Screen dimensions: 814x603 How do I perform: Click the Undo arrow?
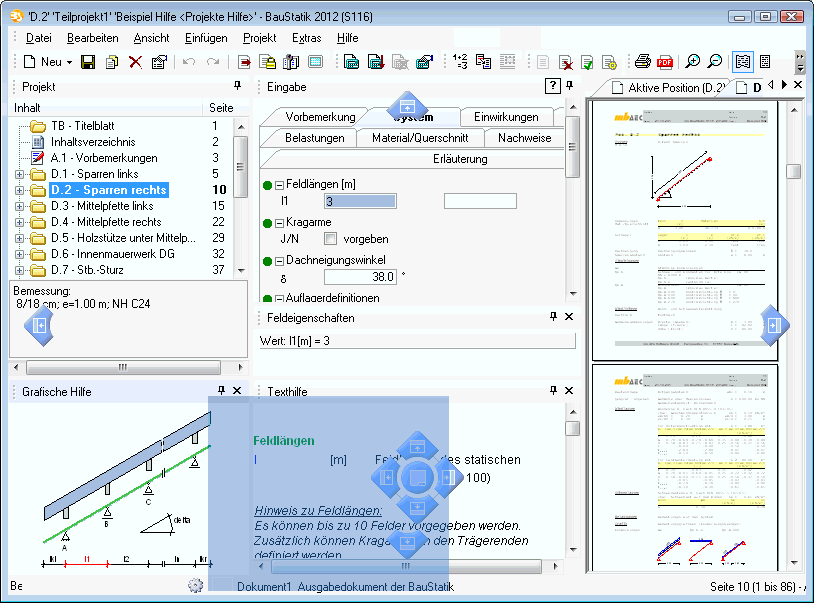pos(189,62)
